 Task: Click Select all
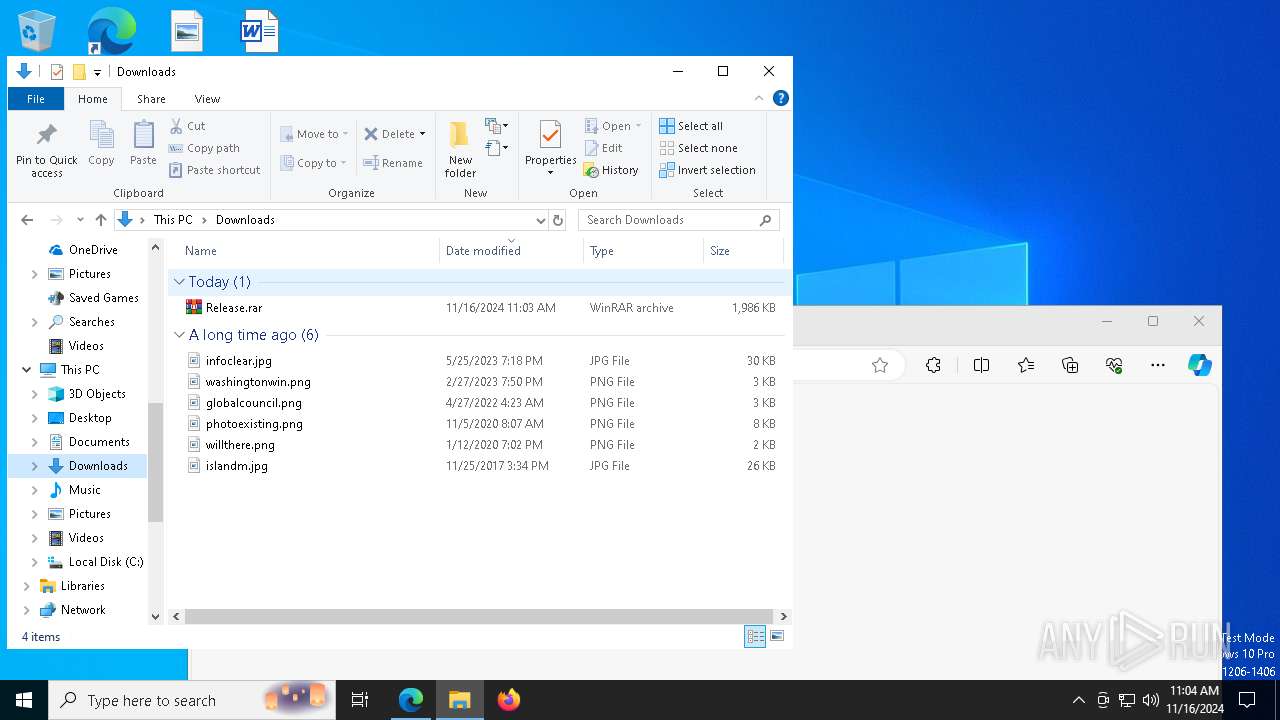coord(691,126)
